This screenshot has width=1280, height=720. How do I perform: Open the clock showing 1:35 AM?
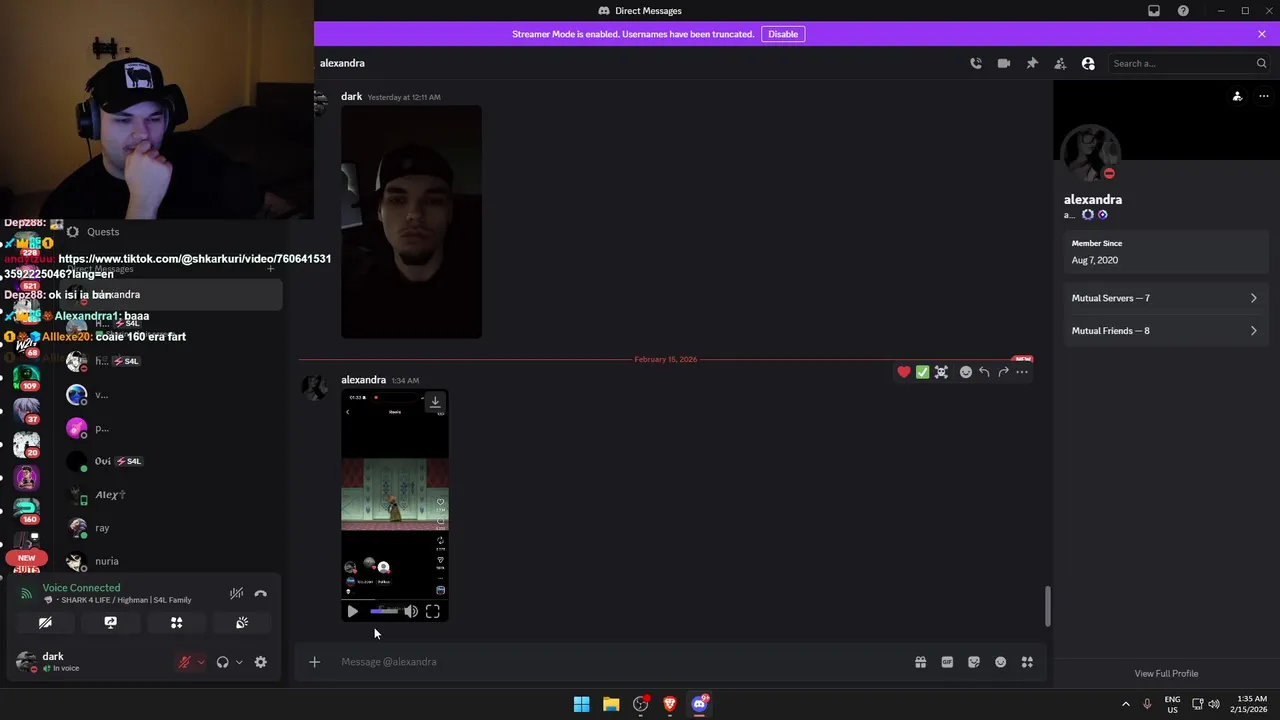(x=1251, y=704)
